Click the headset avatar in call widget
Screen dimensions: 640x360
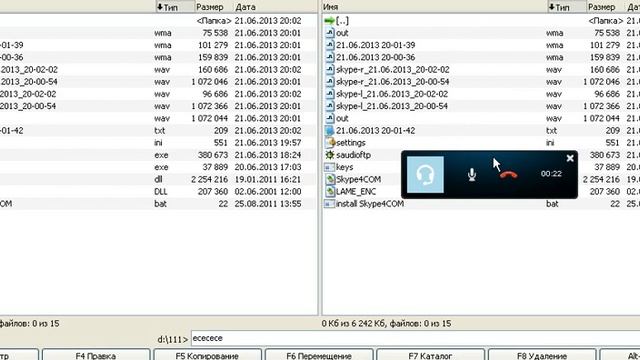click(x=425, y=174)
